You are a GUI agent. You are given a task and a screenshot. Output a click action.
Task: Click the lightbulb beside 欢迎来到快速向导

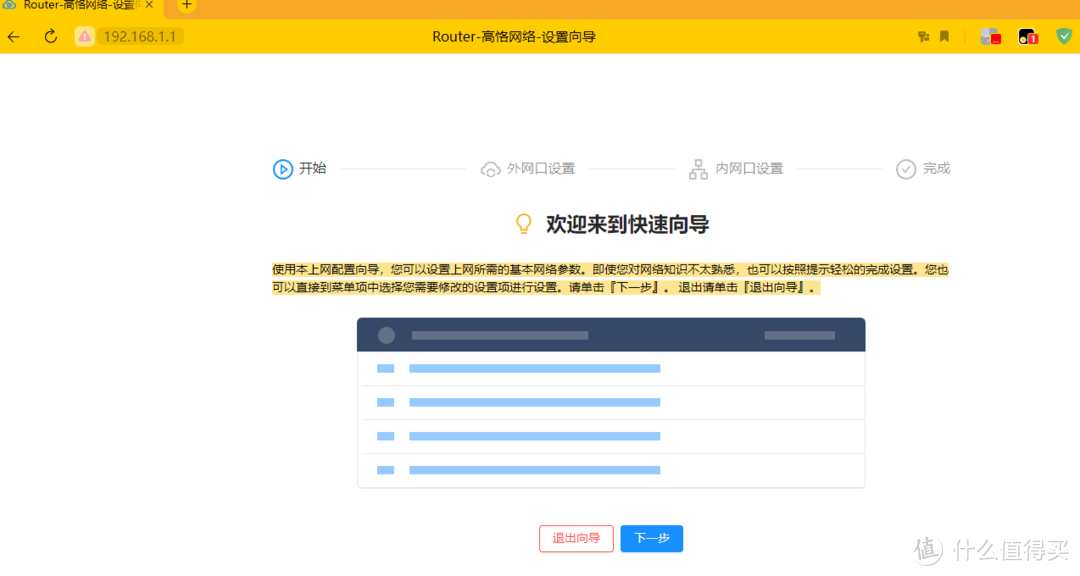(523, 223)
